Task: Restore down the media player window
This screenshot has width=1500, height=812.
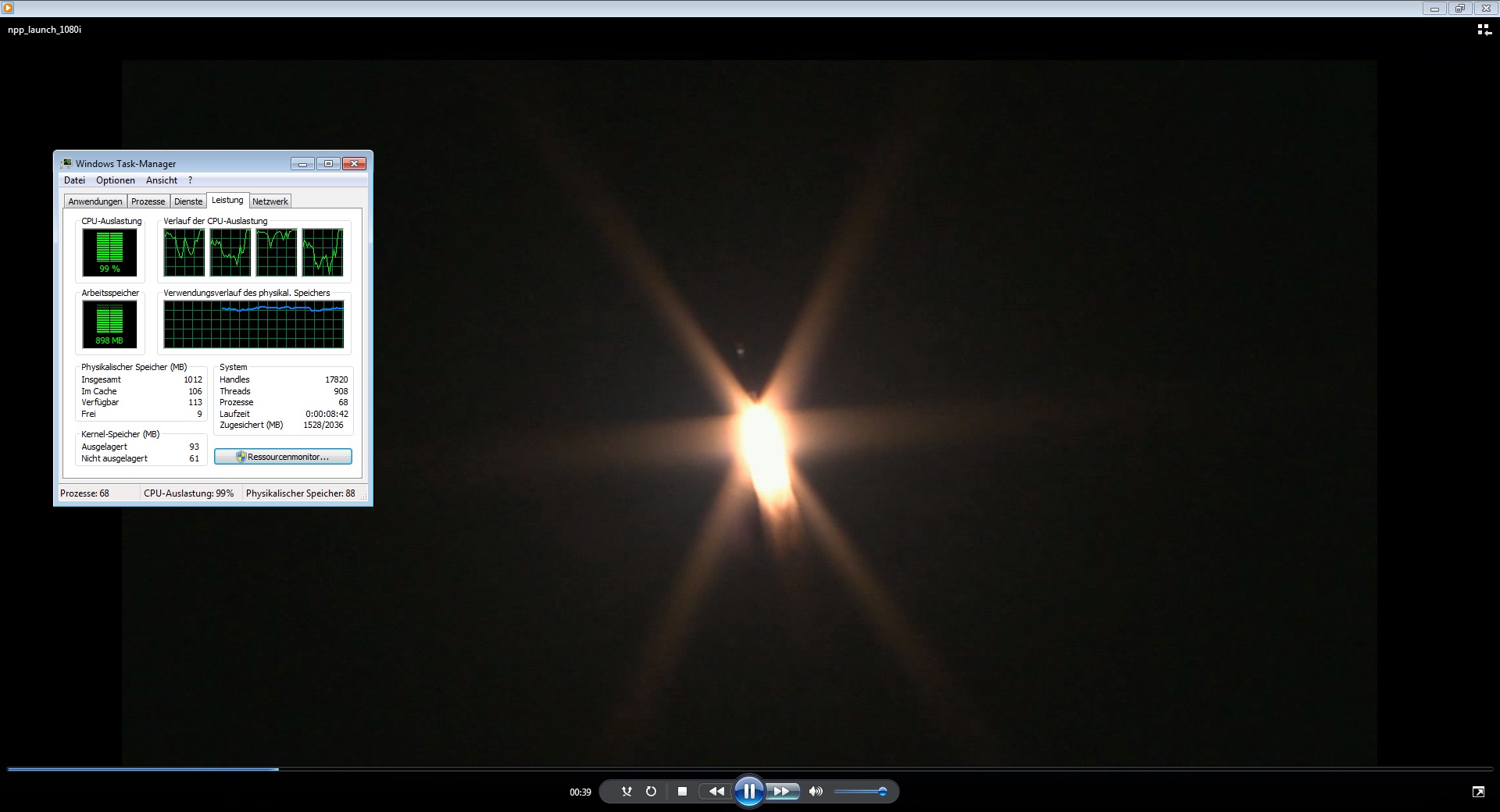Action: pos(1459,9)
